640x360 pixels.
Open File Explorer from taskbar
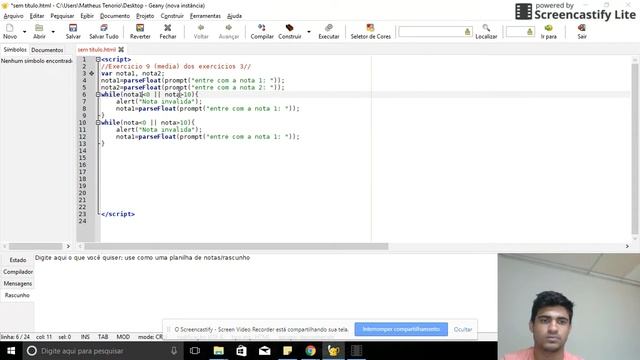pos(219,351)
